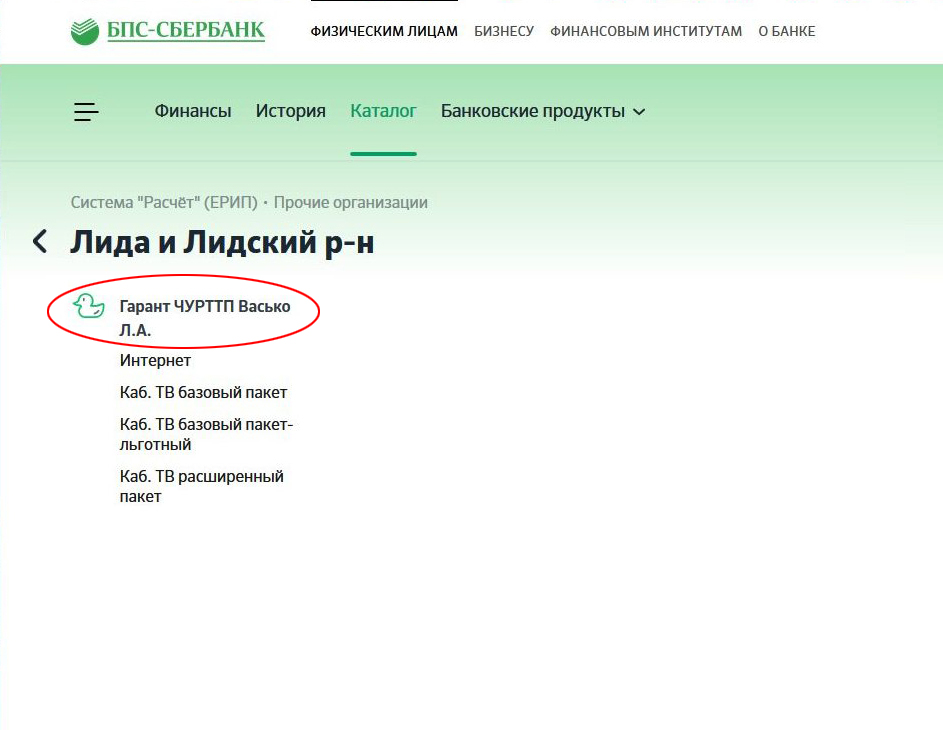
Task: Expand the Банковские продукты dropdown
Action: click(543, 111)
